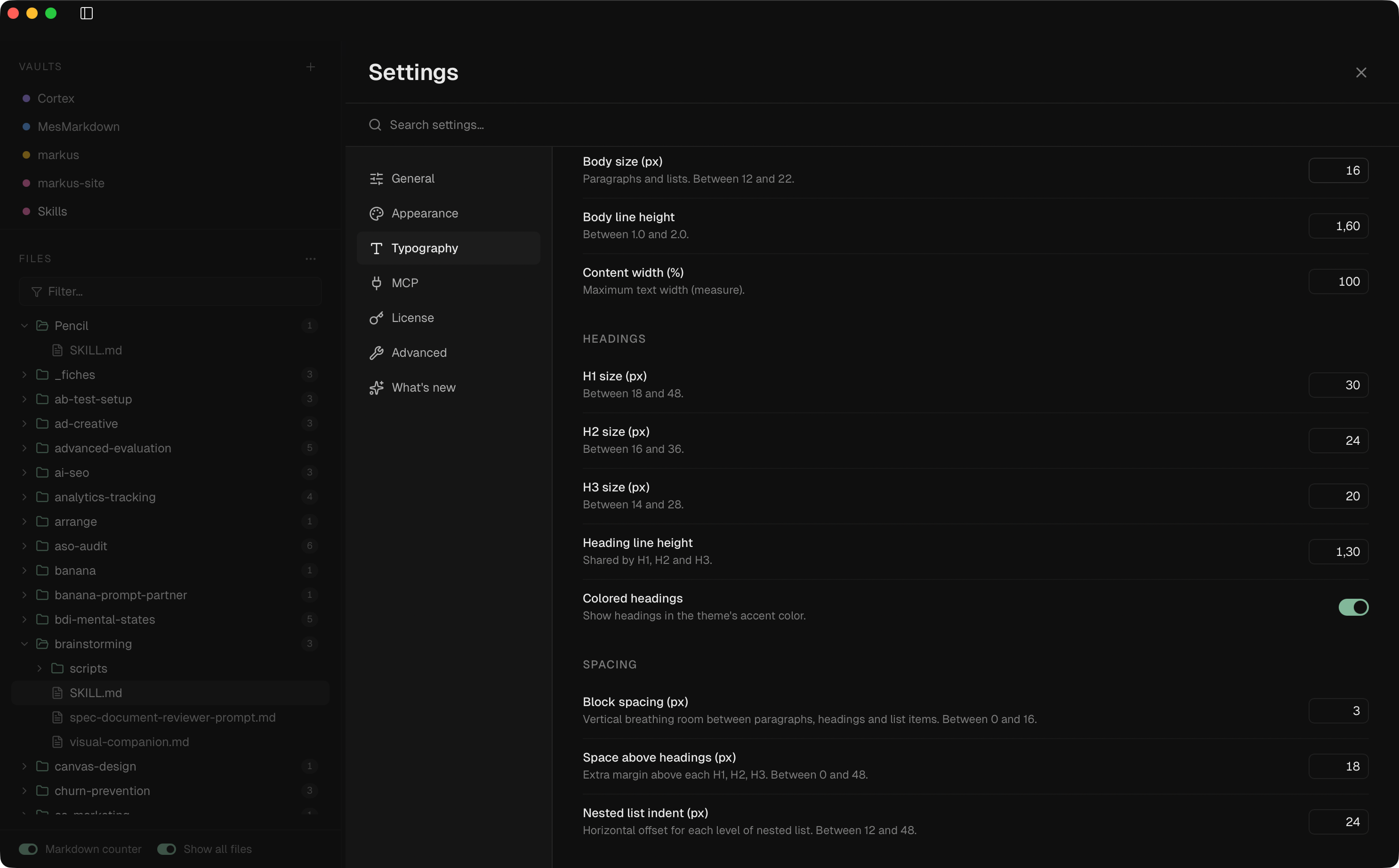Click the Content width value field
The height and width of the screenshot is (868, 1399).
1338,281
